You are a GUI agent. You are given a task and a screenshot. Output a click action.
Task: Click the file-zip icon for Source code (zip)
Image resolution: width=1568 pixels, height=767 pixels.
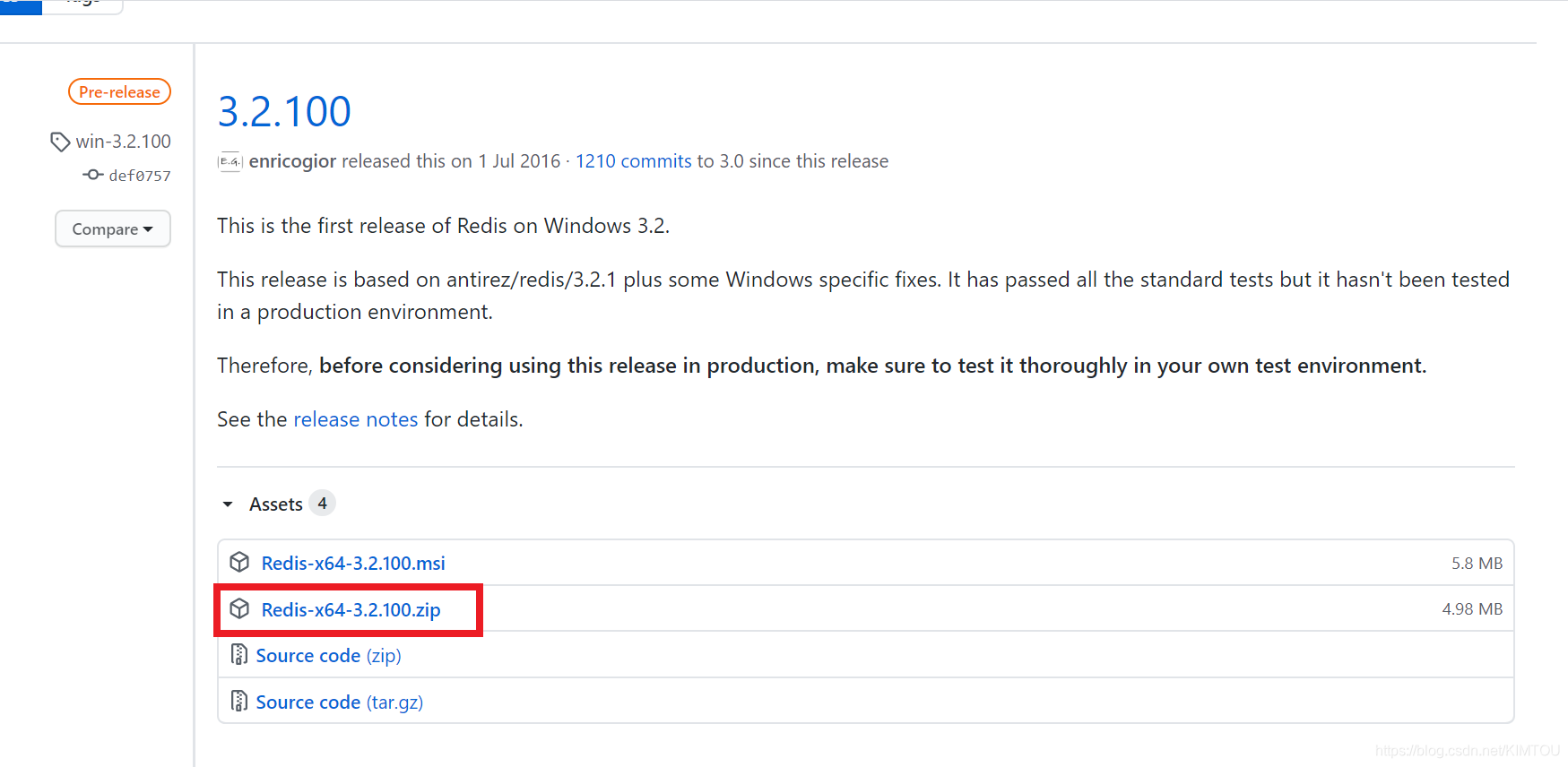point(239,655)
